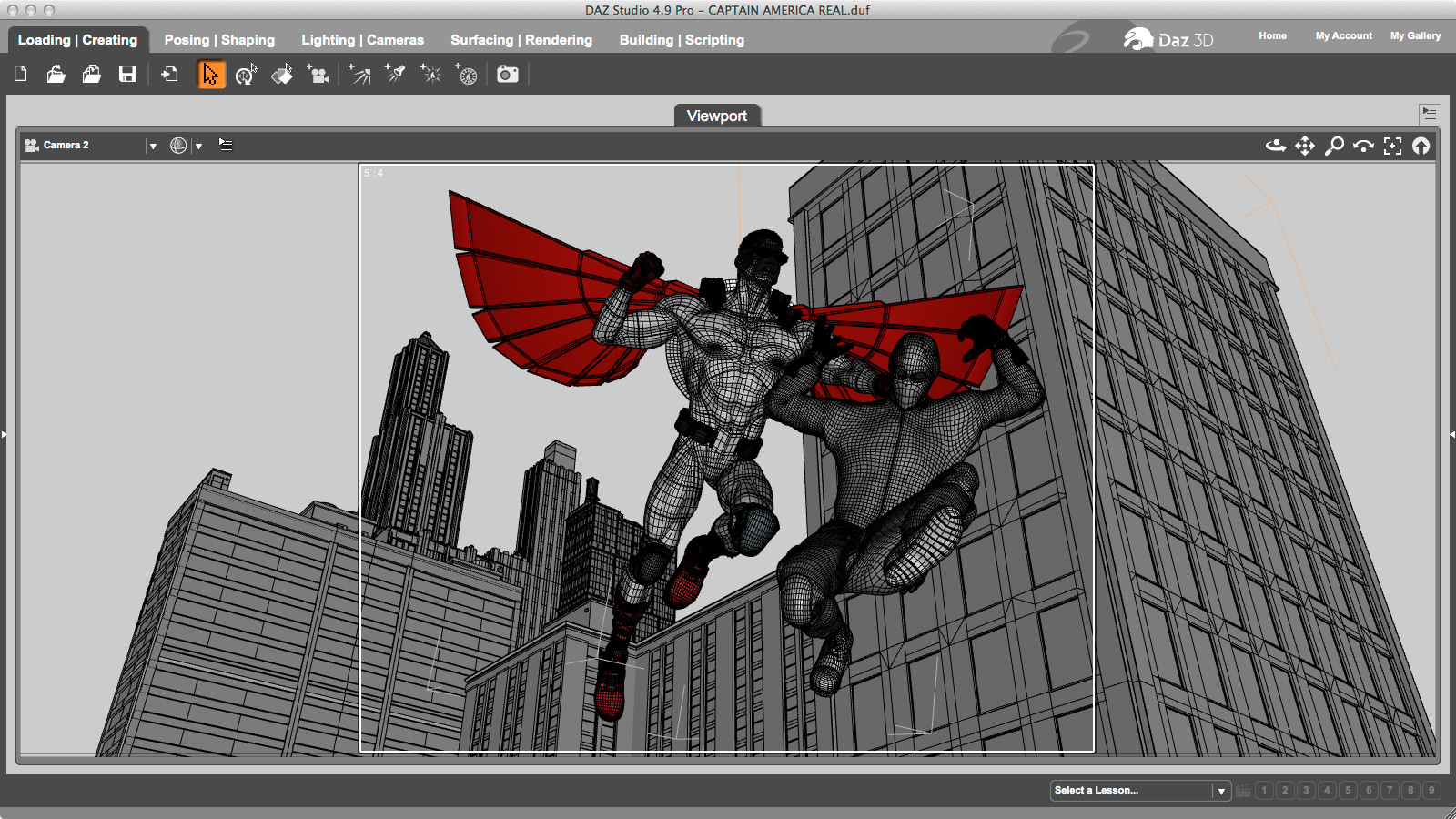Click the Camera 2 label in viewport bar
The image size is (1456, 819).
click(x=66, y=146)
